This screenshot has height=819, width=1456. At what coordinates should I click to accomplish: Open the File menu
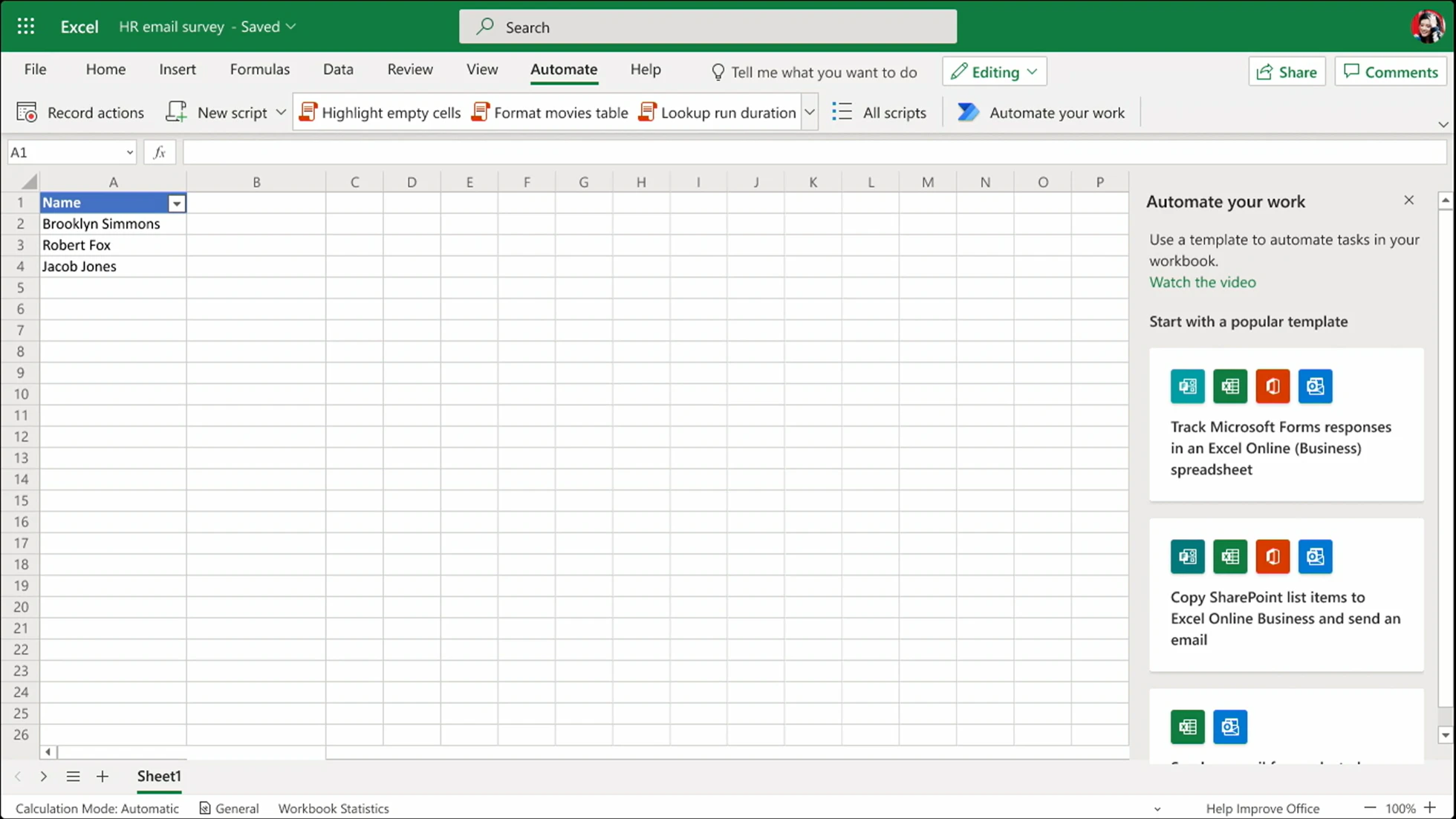click(35, 69)
